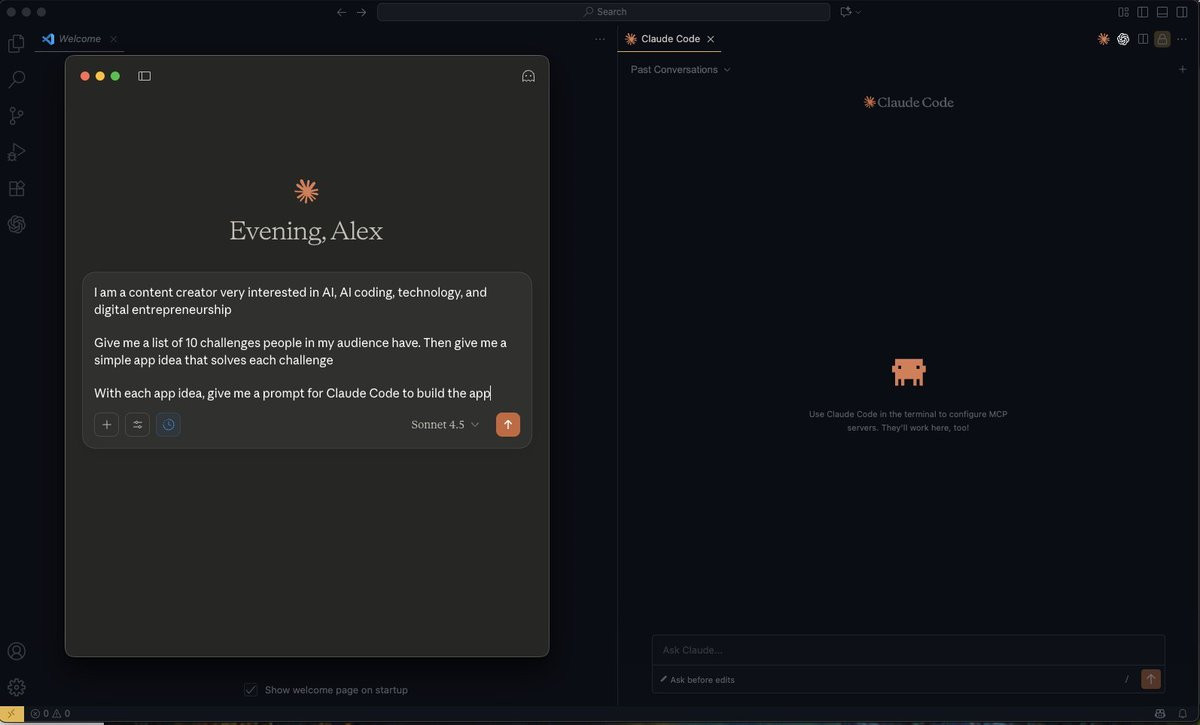Open the Manage gear icon in activity bar
Image resolution: width=1200 pixels, height=725 pixels.
[x=16, y=688]
